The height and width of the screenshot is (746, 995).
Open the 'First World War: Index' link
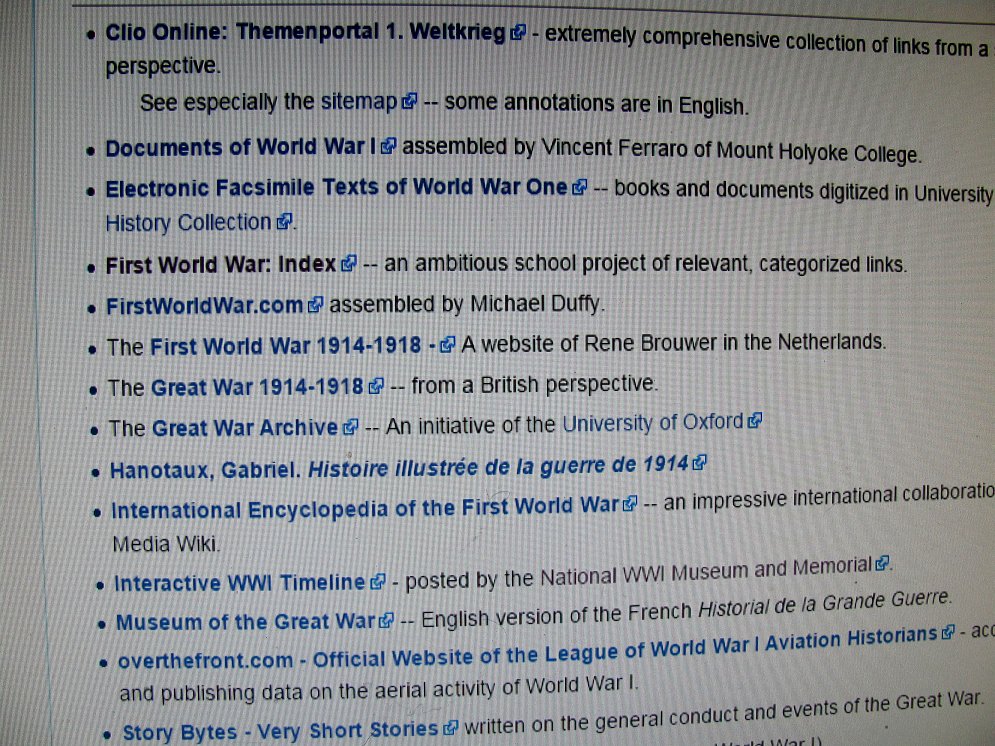pos(221,265)
